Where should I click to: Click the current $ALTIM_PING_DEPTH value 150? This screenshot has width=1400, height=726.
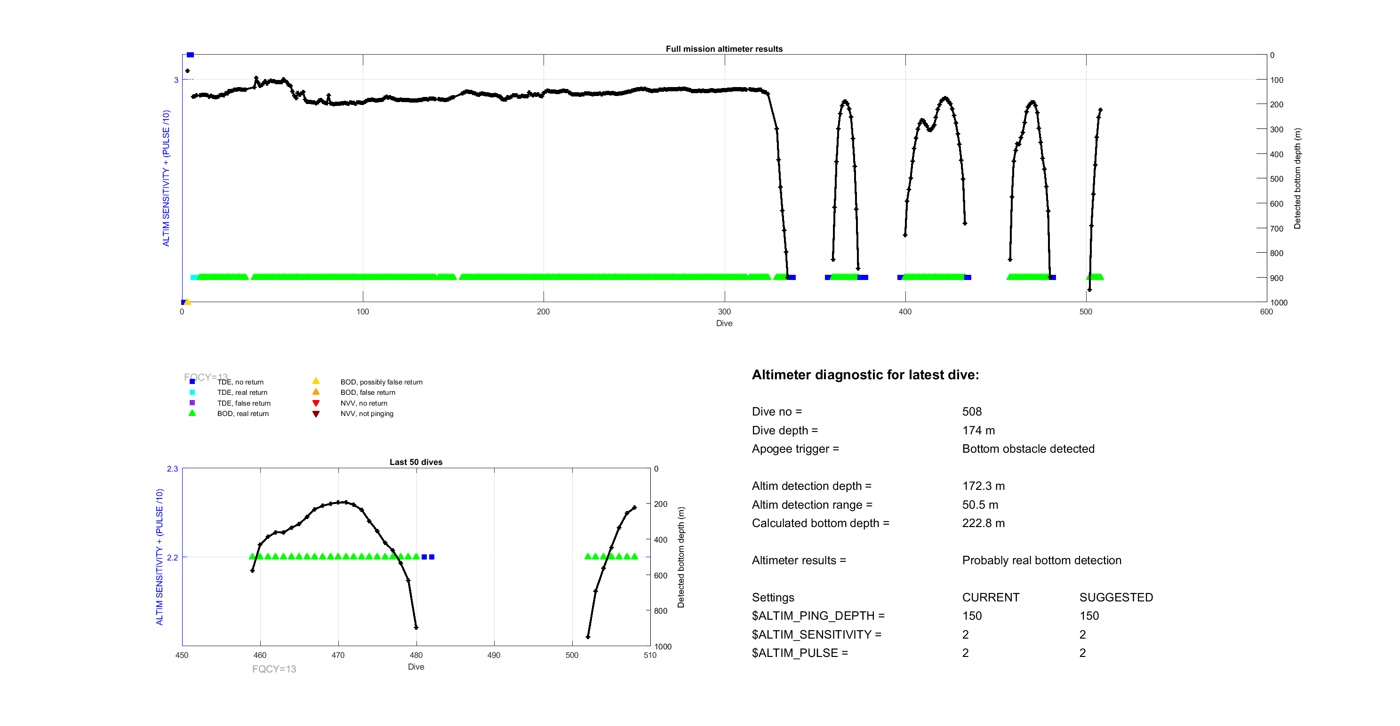click(972, 616)
